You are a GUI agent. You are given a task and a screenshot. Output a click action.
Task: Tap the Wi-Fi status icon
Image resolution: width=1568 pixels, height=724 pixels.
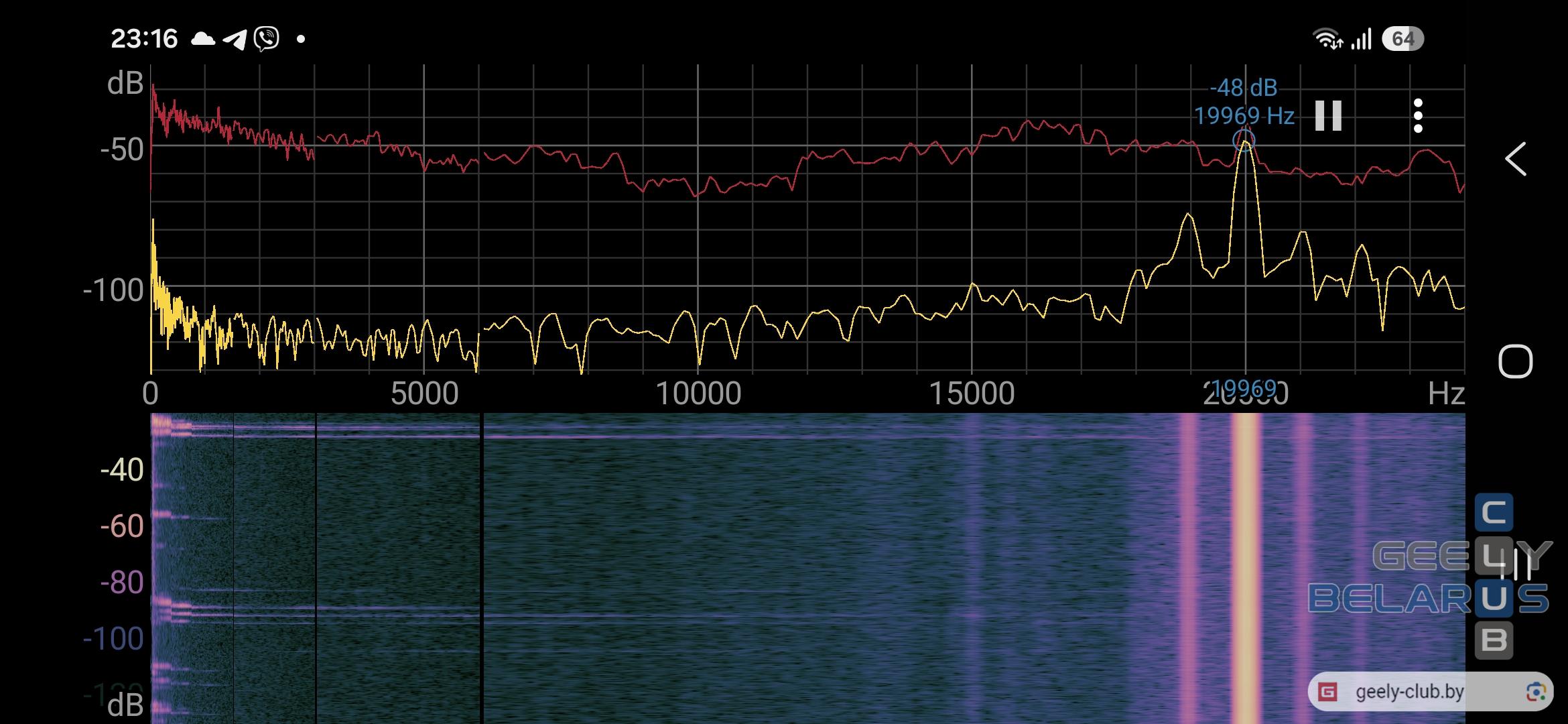tap(1327, 40)
